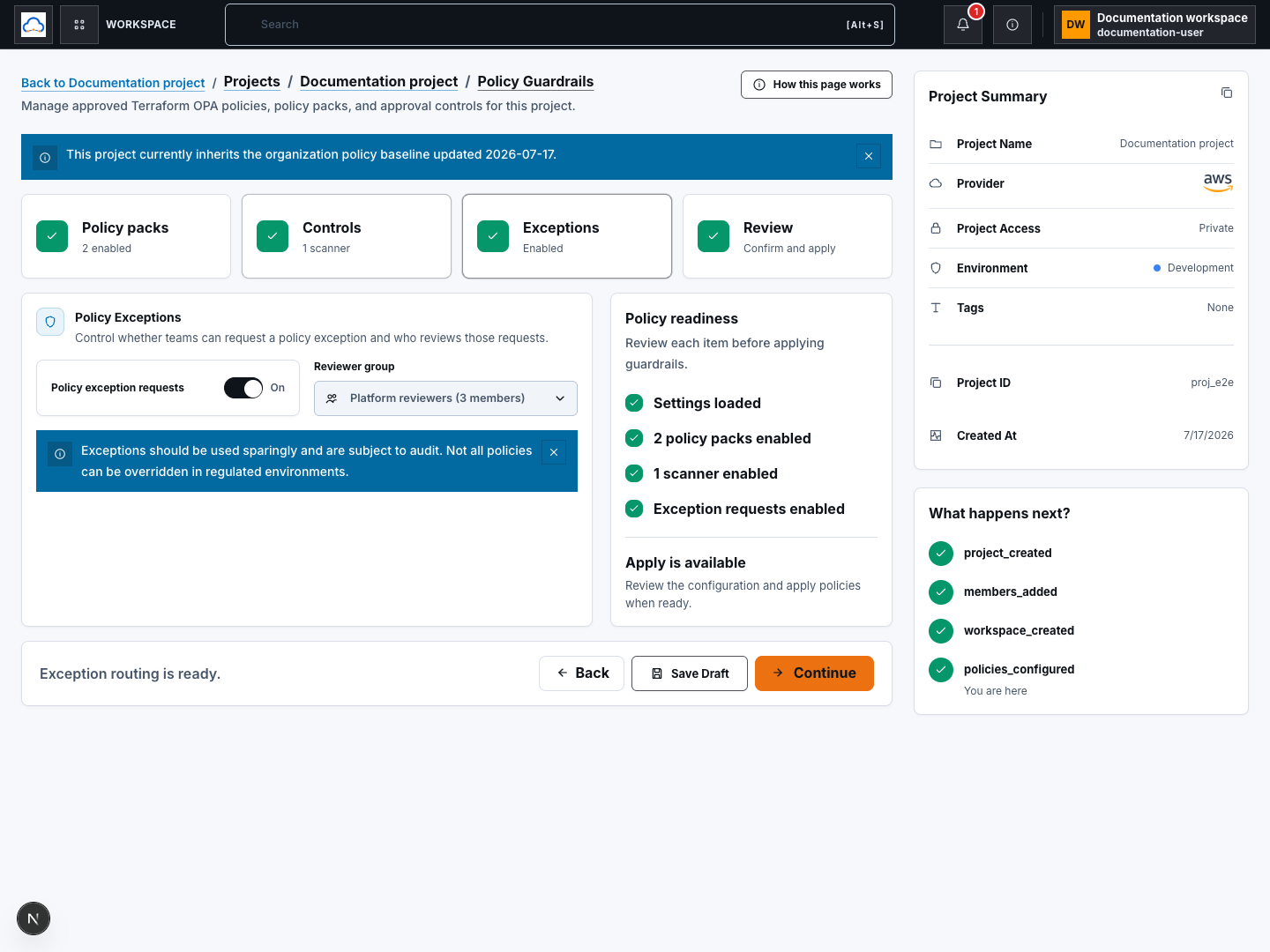The height and width of the screenshot is (952, 1270).
Task: Click the project_created check icon
Action: coord(941,554)
